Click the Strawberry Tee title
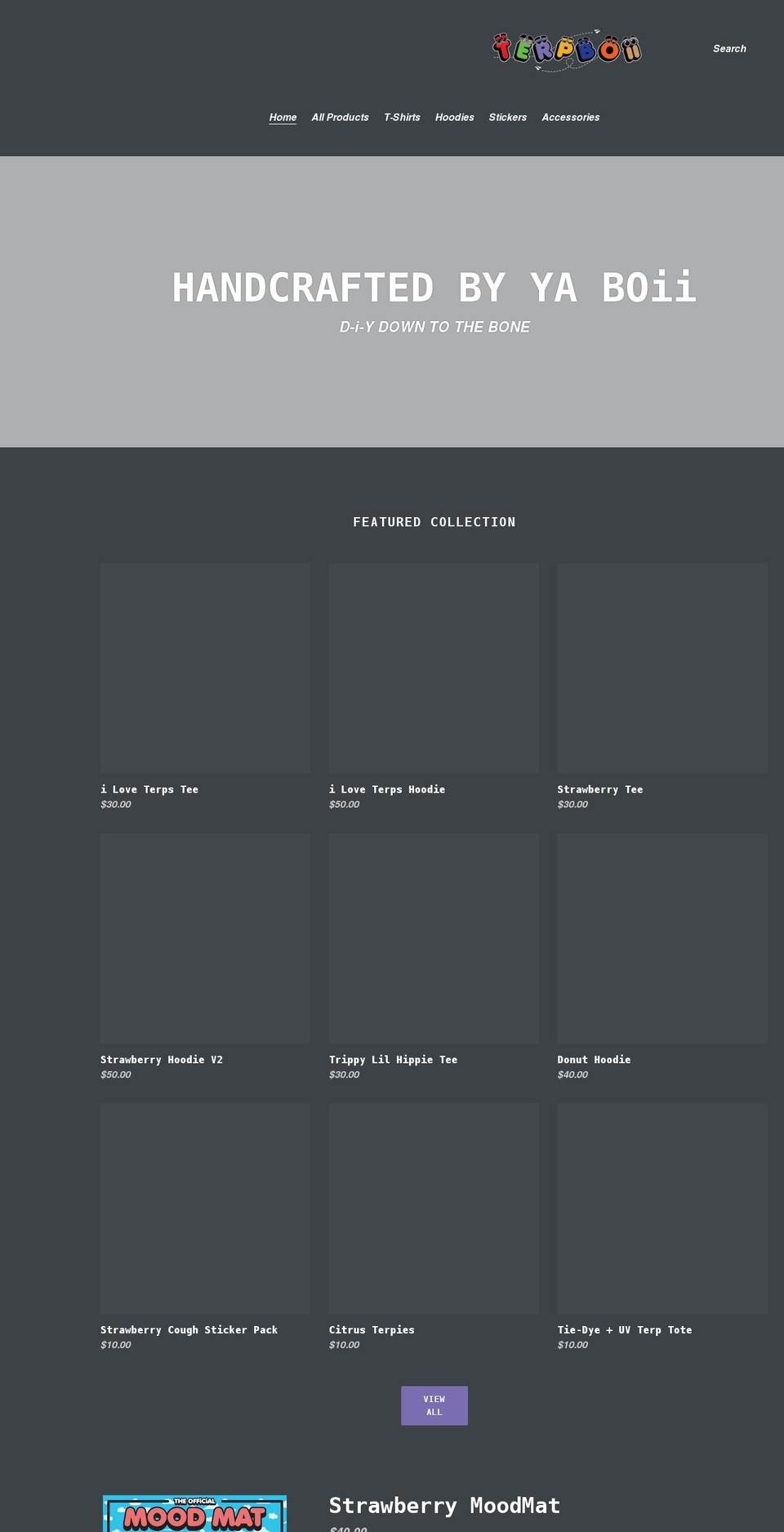Screen dimensions: 784x1532 pyautogui.click(x=600, y=789)
